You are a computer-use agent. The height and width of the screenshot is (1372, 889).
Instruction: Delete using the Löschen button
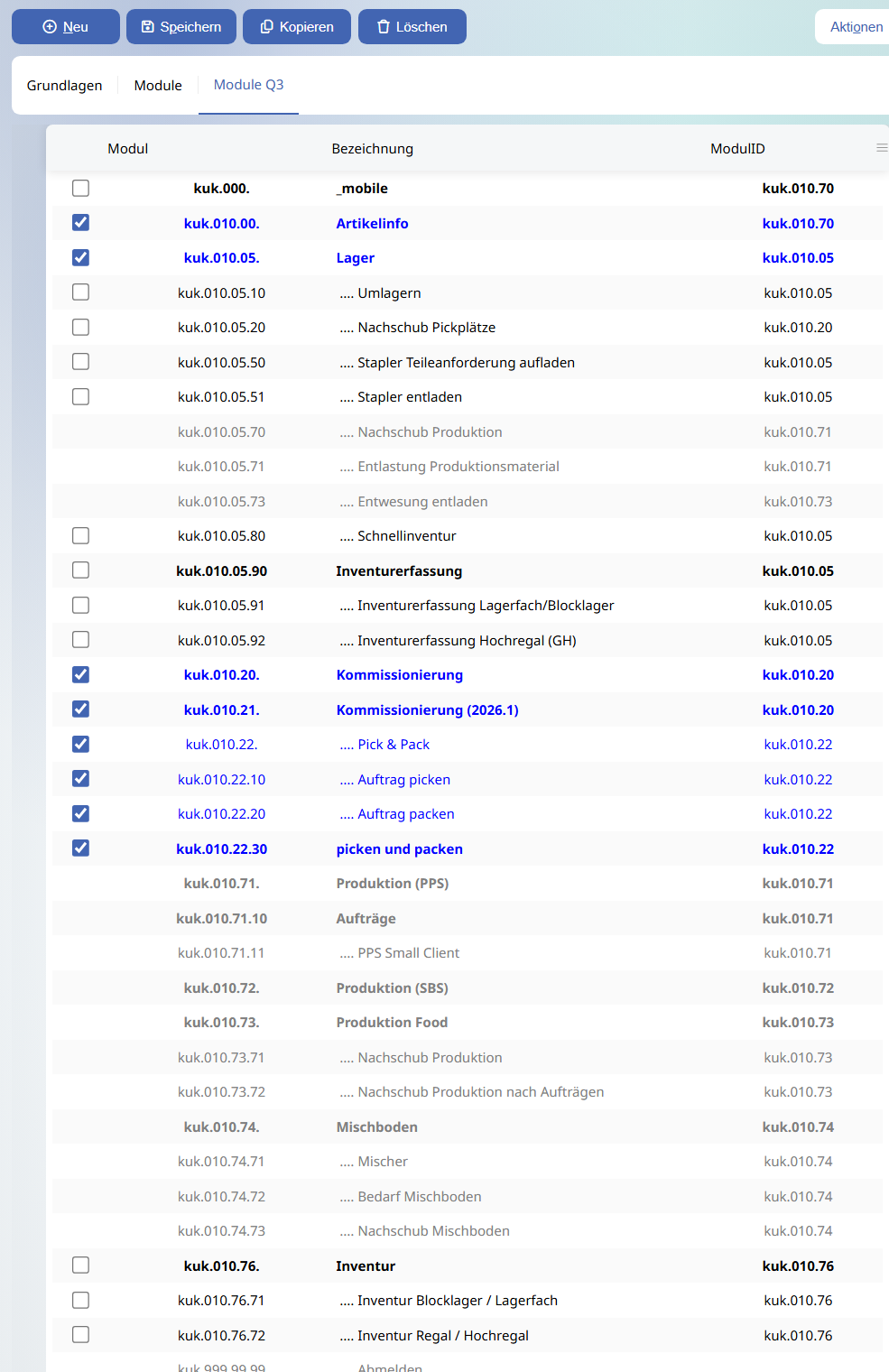click(412, 27)
